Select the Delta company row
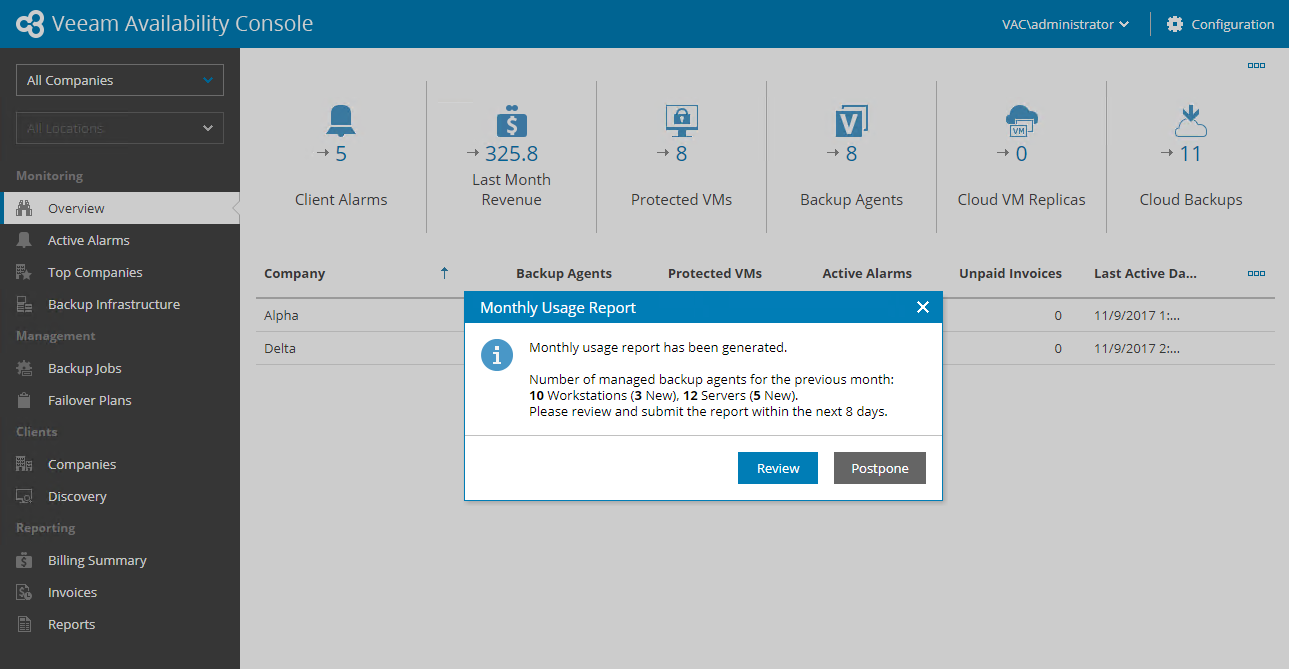 (x=280, y=349)
